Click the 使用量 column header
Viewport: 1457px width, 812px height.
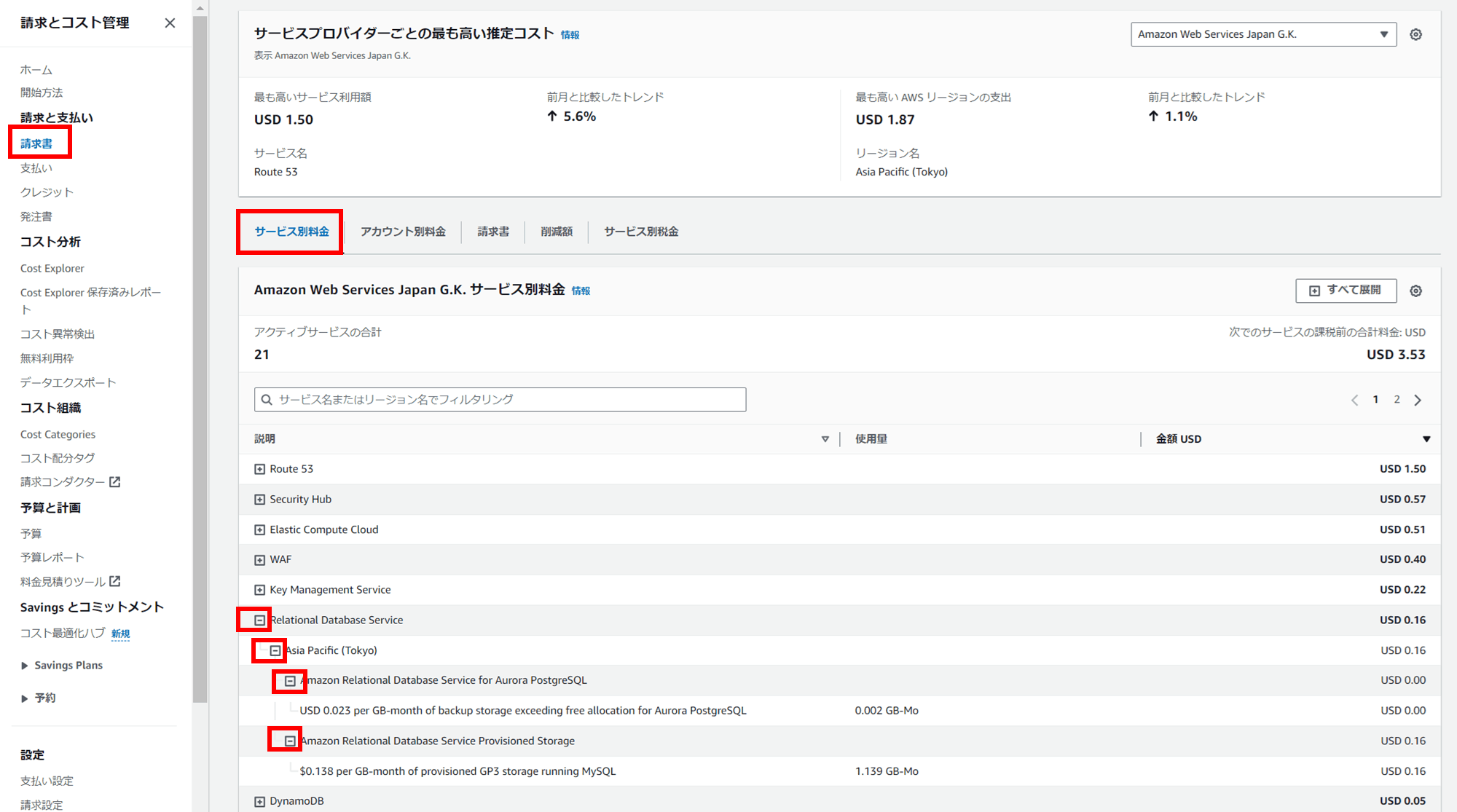coord(871,439)
